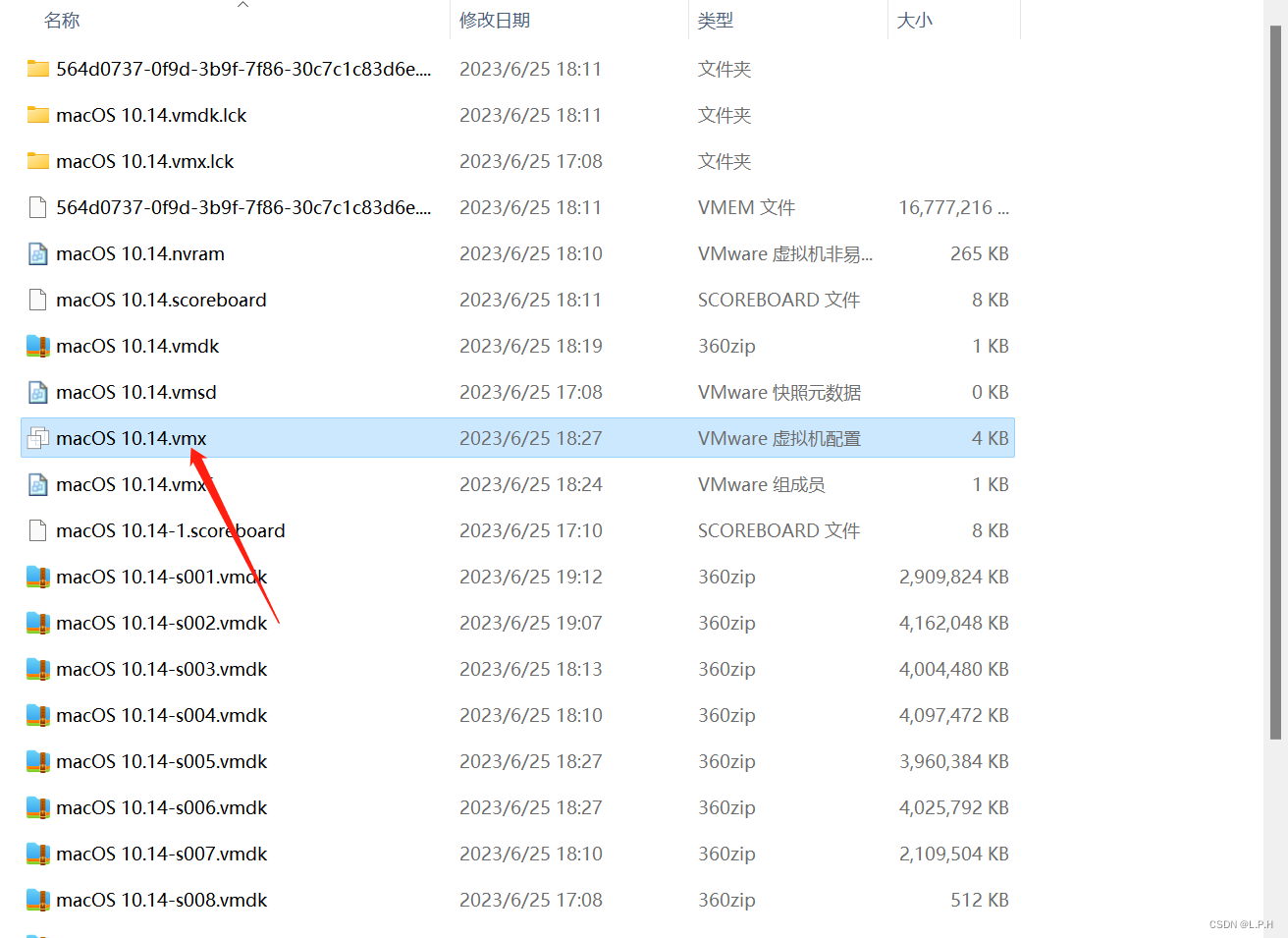
Task: Sort by the 名称 column header
Action: [62, 21]
